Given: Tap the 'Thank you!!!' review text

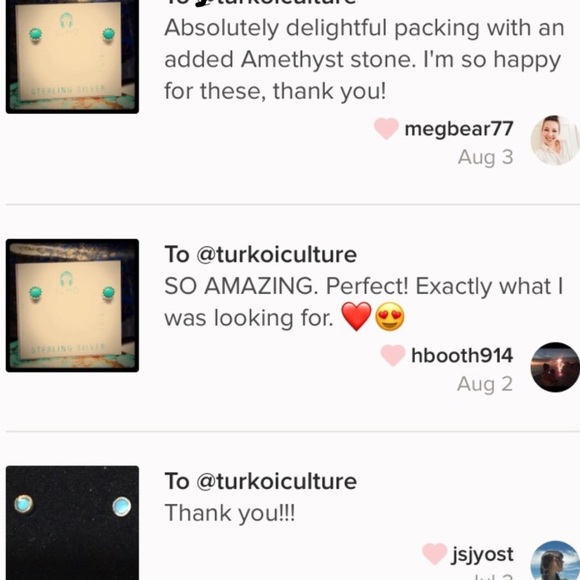Looking at the screenshot, I should (x=230, y=513).
